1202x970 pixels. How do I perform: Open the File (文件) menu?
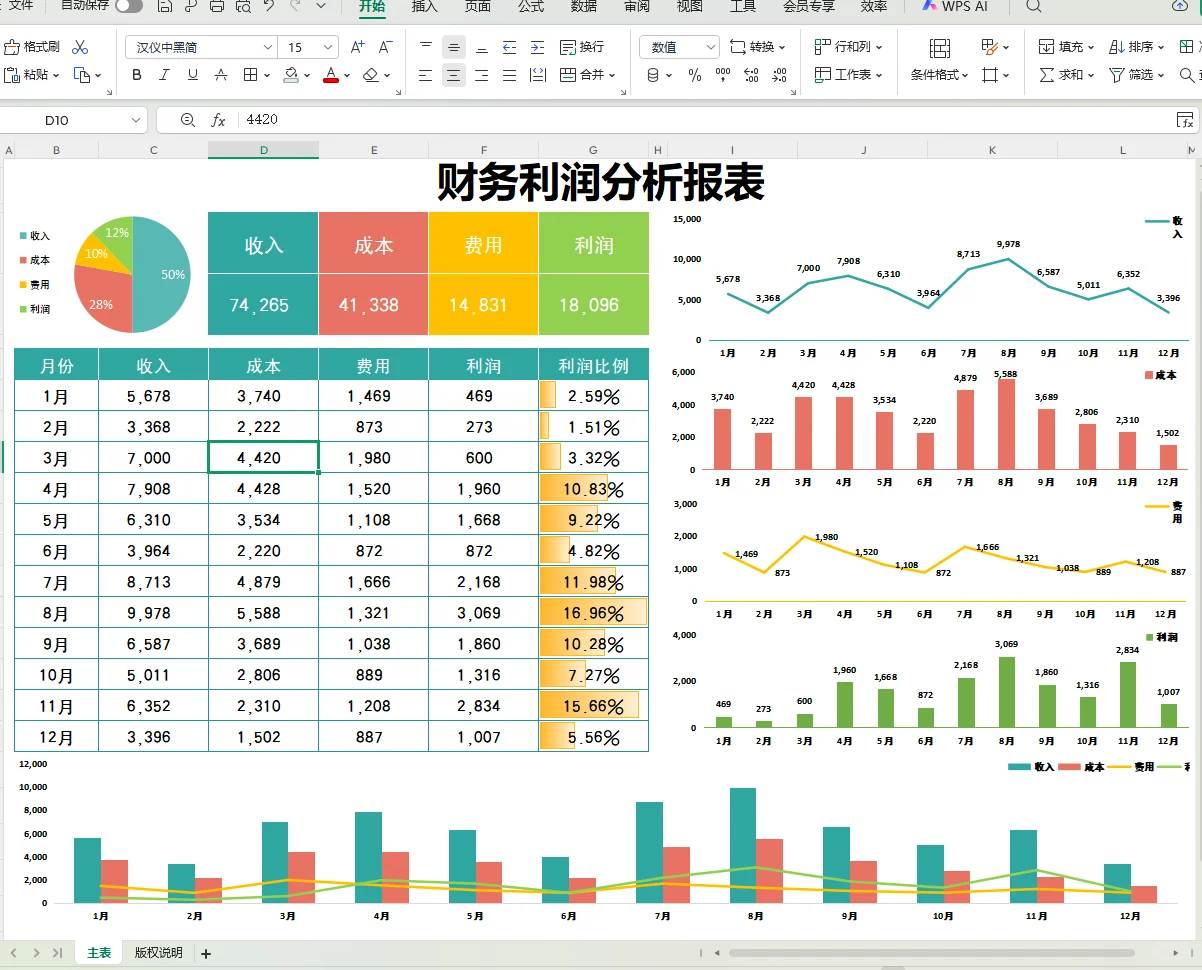(21, 6)
